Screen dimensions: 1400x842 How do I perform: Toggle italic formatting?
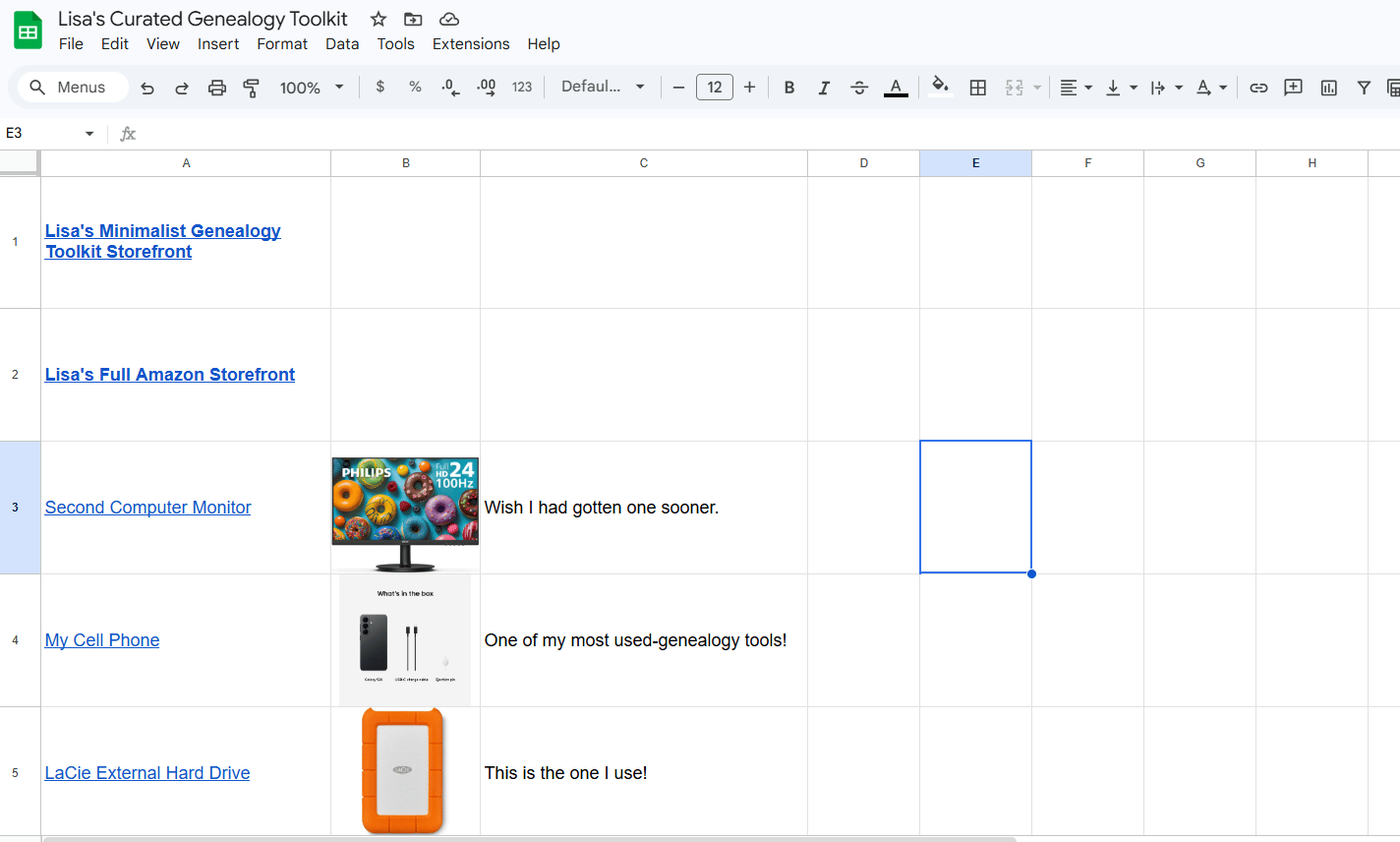tap(824, 88)
